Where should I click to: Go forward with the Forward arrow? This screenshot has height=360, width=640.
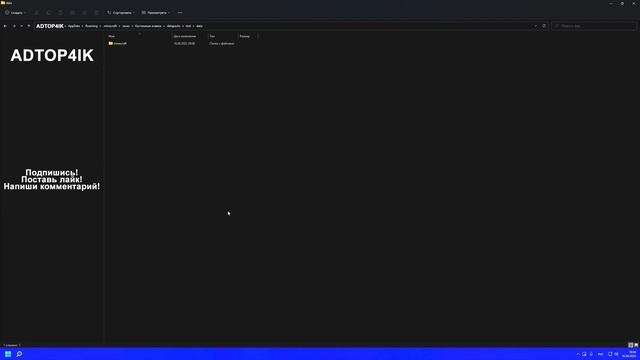pos(14,26)
